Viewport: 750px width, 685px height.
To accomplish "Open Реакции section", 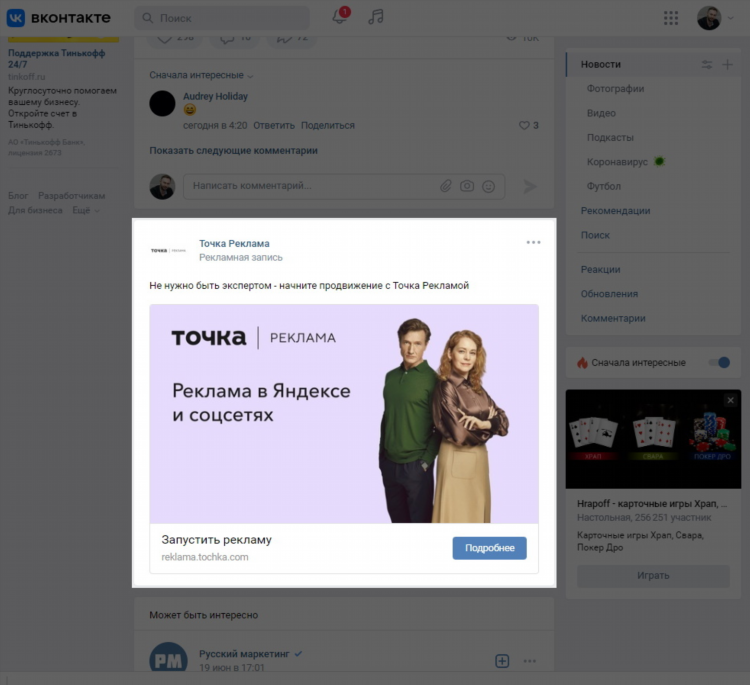I will (600, 270).
